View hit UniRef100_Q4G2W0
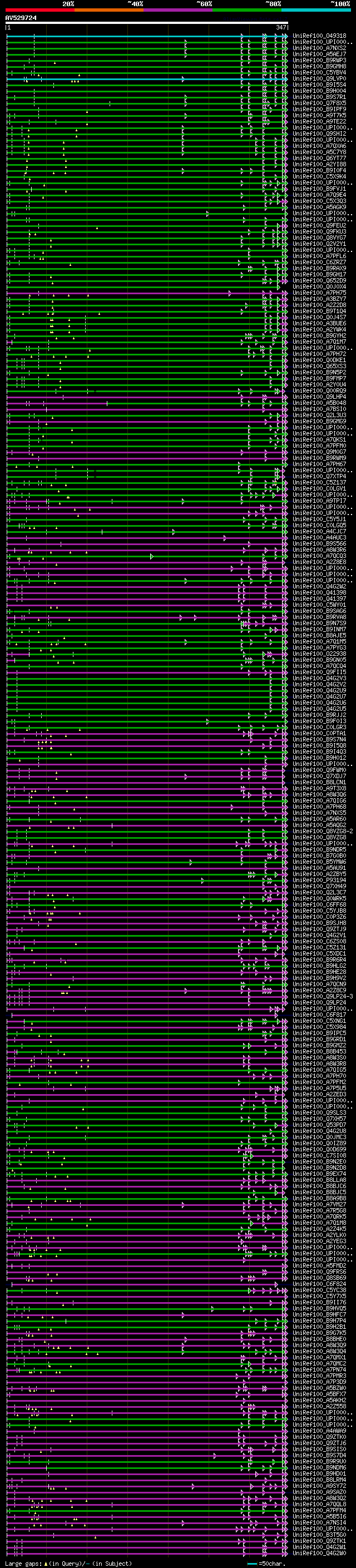This screenshot has width=356, height=1568. click(x=319, y=1554)
